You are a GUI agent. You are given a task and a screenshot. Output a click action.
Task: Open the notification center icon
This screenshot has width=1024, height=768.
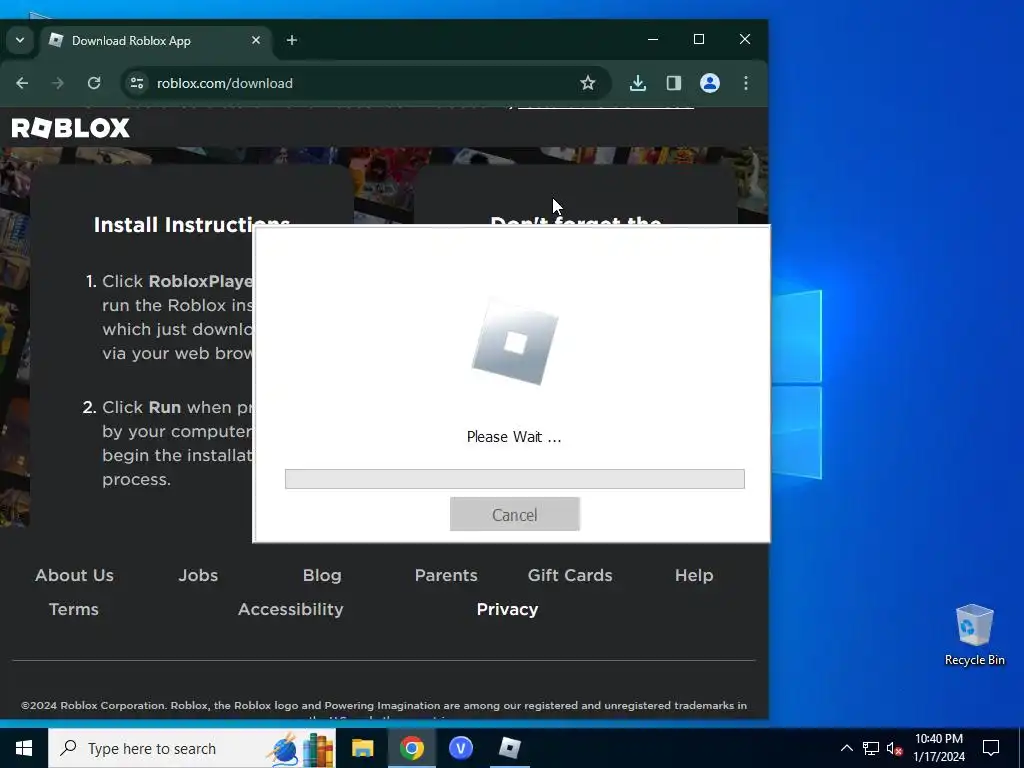(x=991, y=748)
